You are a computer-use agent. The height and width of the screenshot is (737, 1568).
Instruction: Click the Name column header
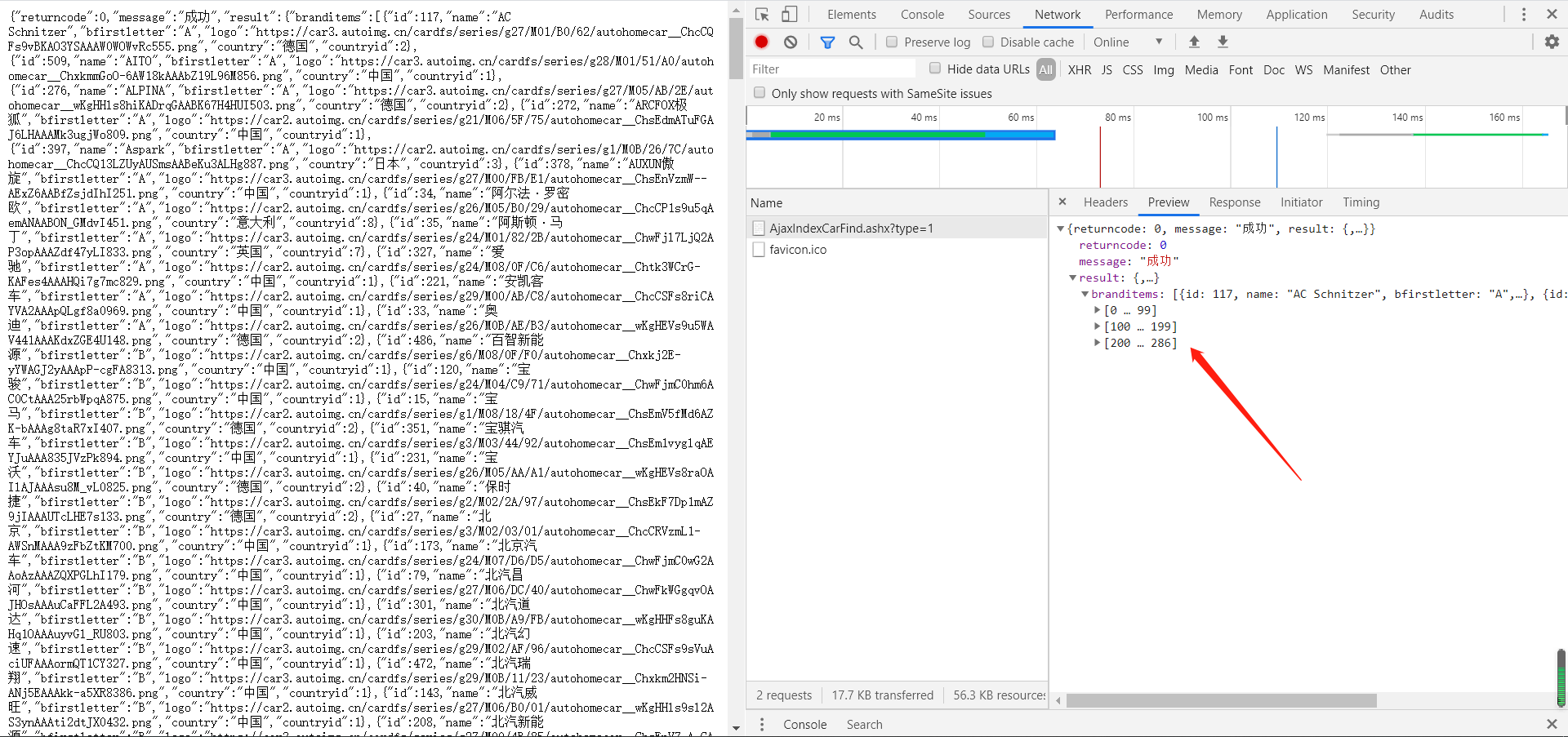[897, 202]
